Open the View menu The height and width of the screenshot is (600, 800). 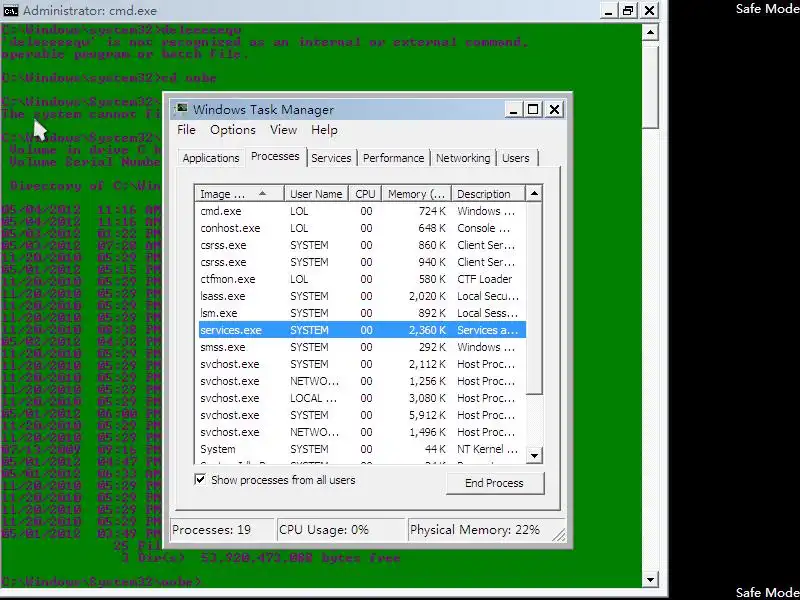284,130
